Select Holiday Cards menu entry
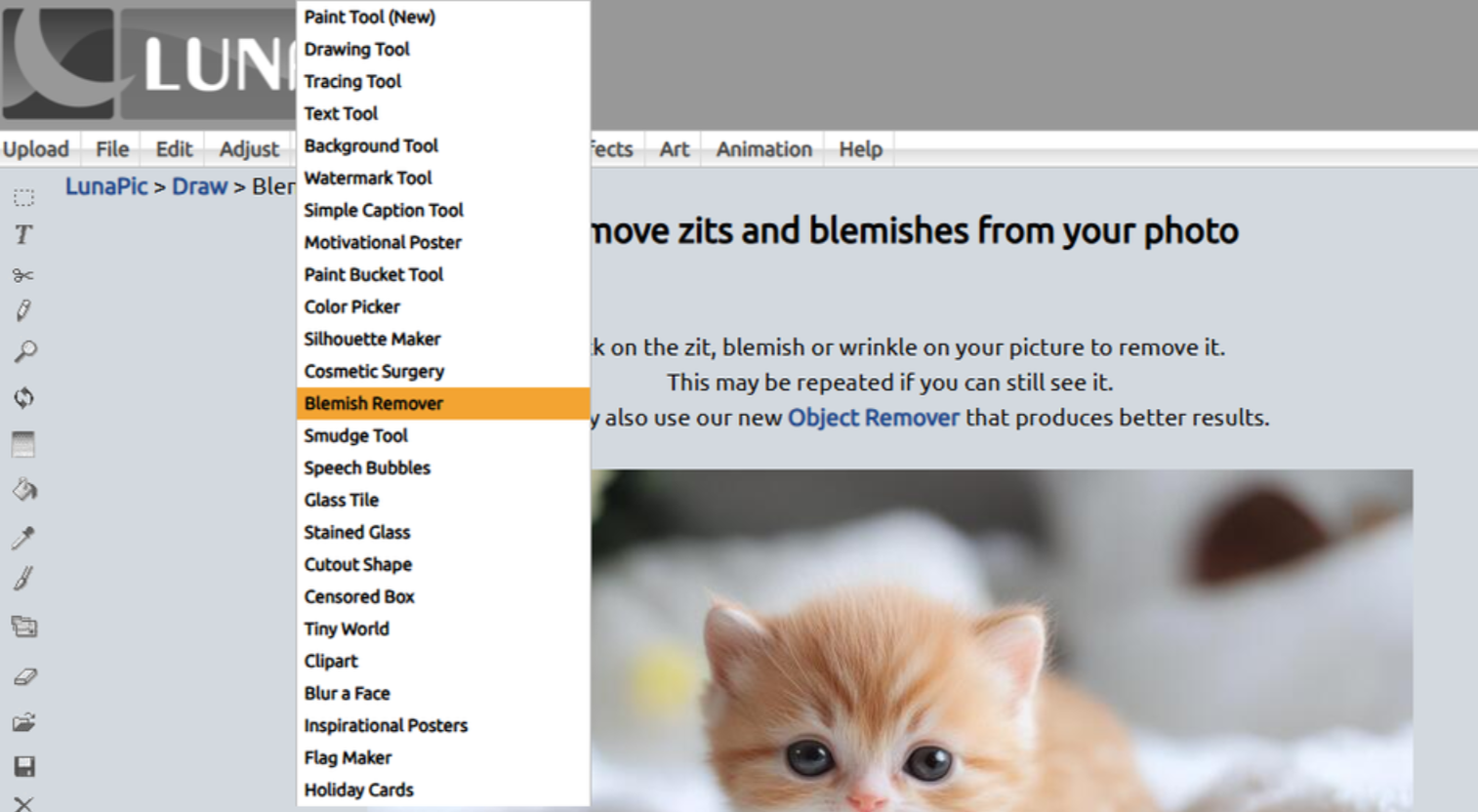 [x=443, y=790]
